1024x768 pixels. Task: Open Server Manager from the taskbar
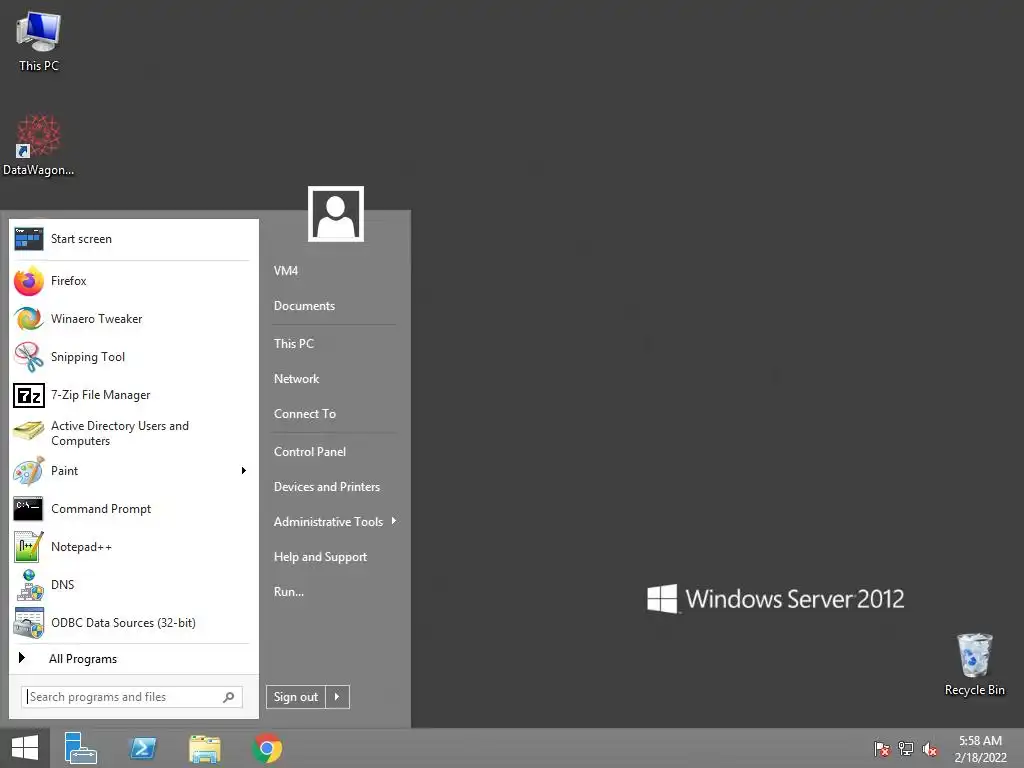coord(80,748)
